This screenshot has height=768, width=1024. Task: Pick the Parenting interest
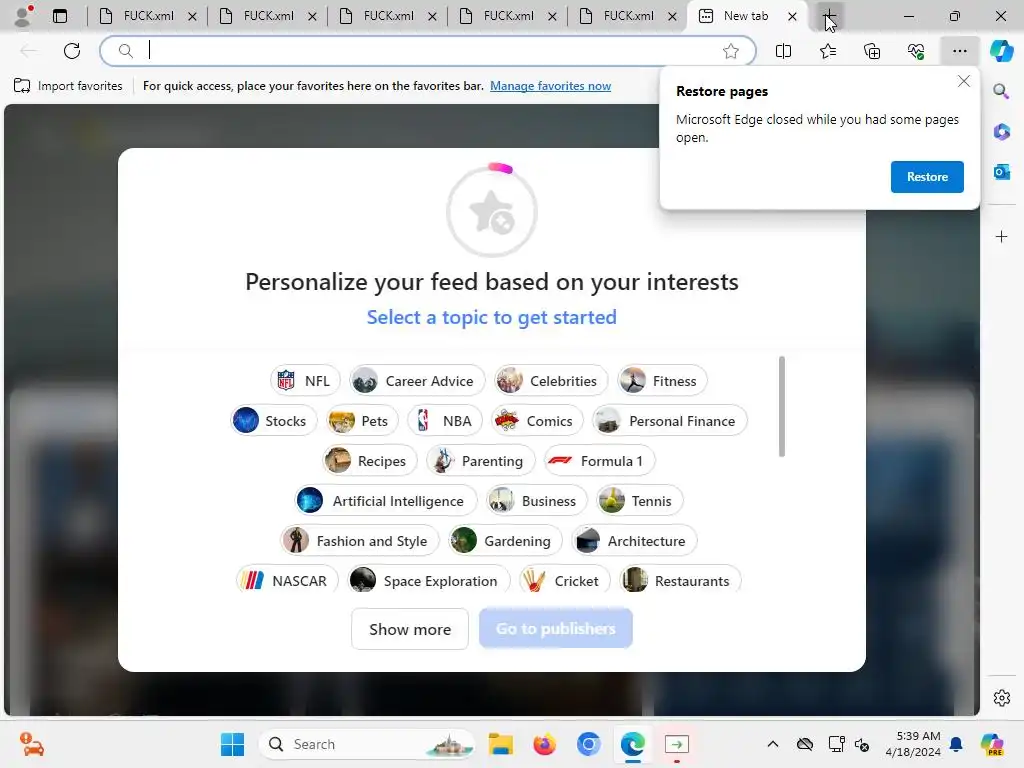pos(480,461)
